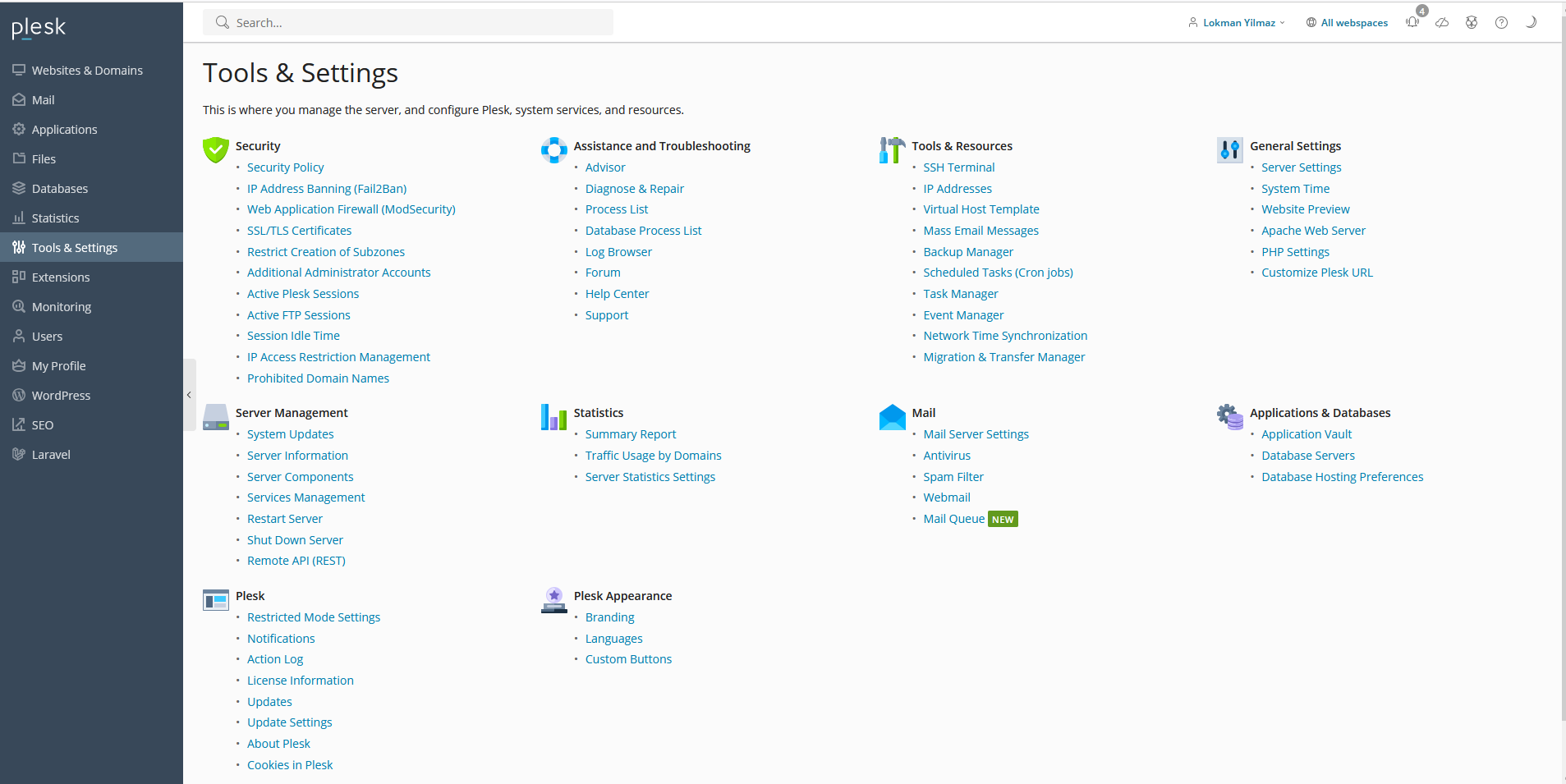
Task: Click the Statistics bar chart icon
Action: point(554,416)
